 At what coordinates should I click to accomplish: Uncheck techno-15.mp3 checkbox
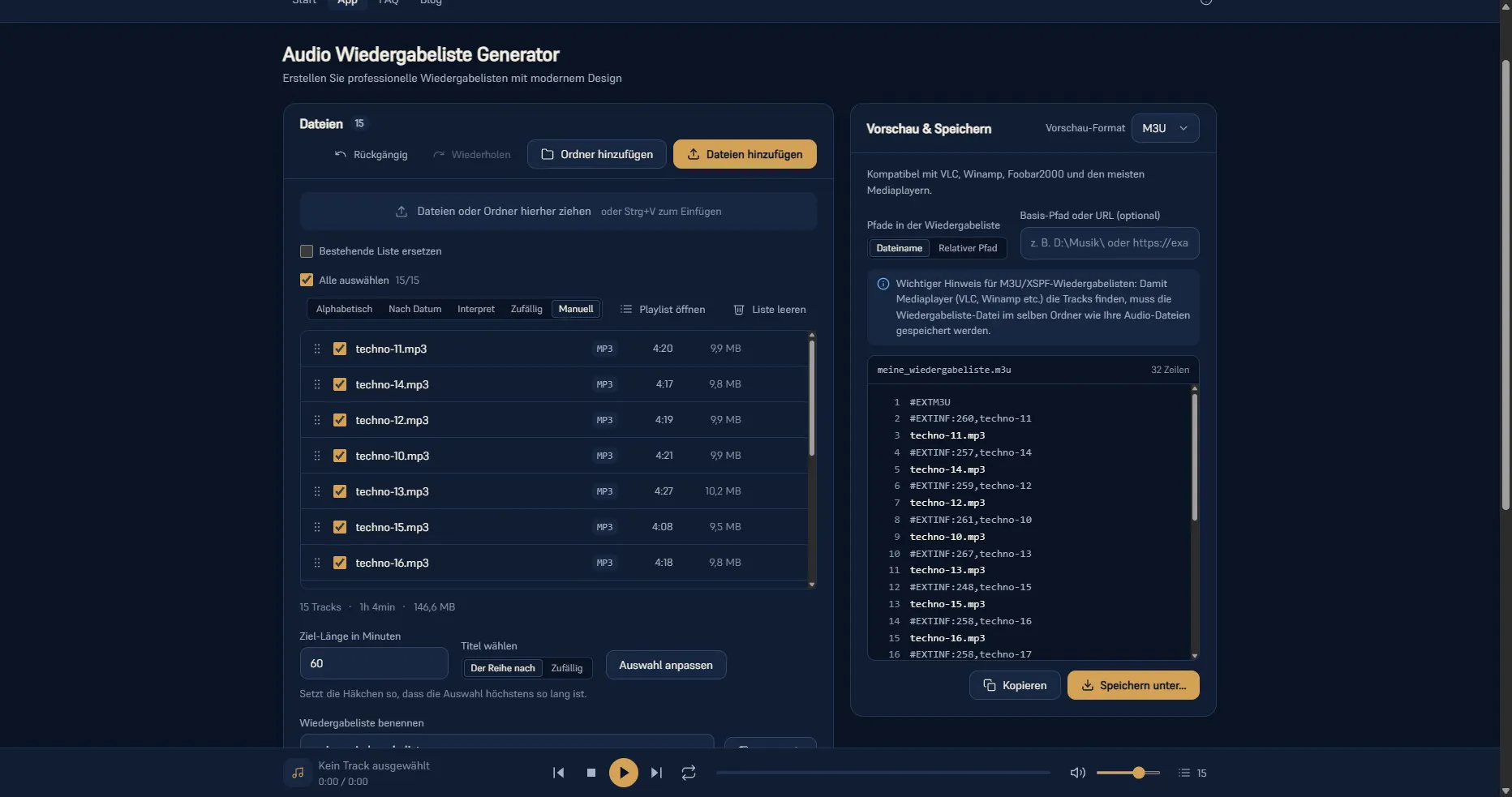pos(340,527)
